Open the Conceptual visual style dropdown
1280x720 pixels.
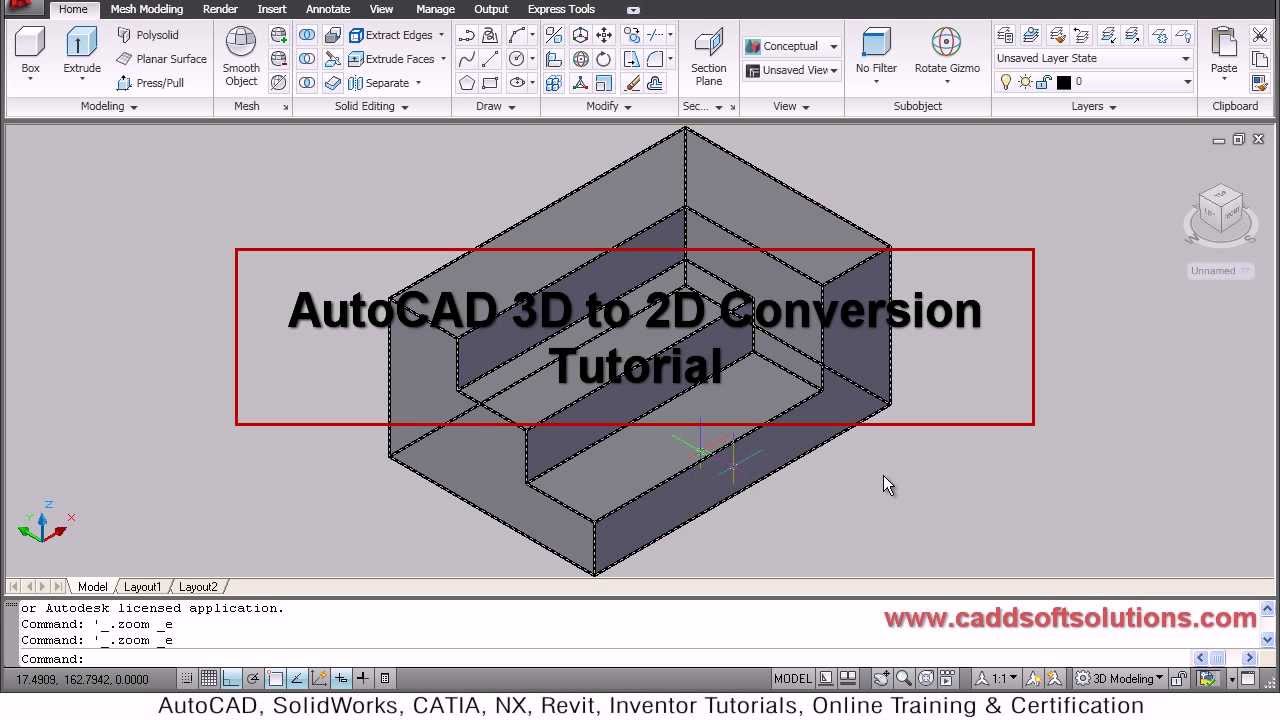click(x=791, y=46)
